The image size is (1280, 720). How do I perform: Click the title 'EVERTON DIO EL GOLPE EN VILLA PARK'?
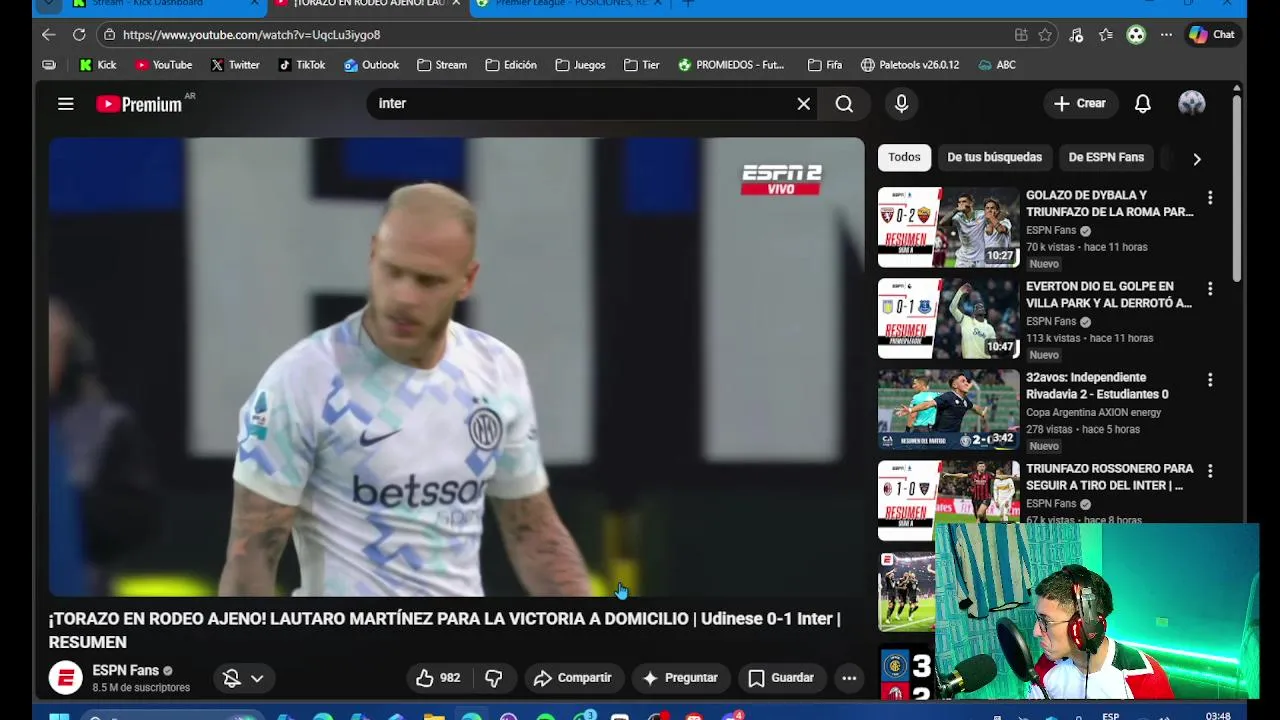click(1109, 294)
